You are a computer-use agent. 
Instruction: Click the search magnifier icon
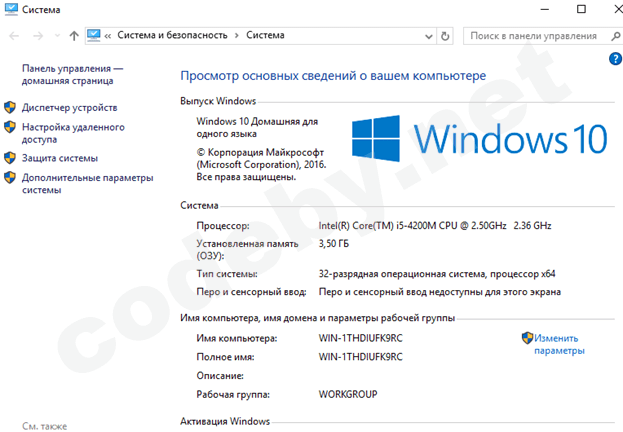point(615,37)
